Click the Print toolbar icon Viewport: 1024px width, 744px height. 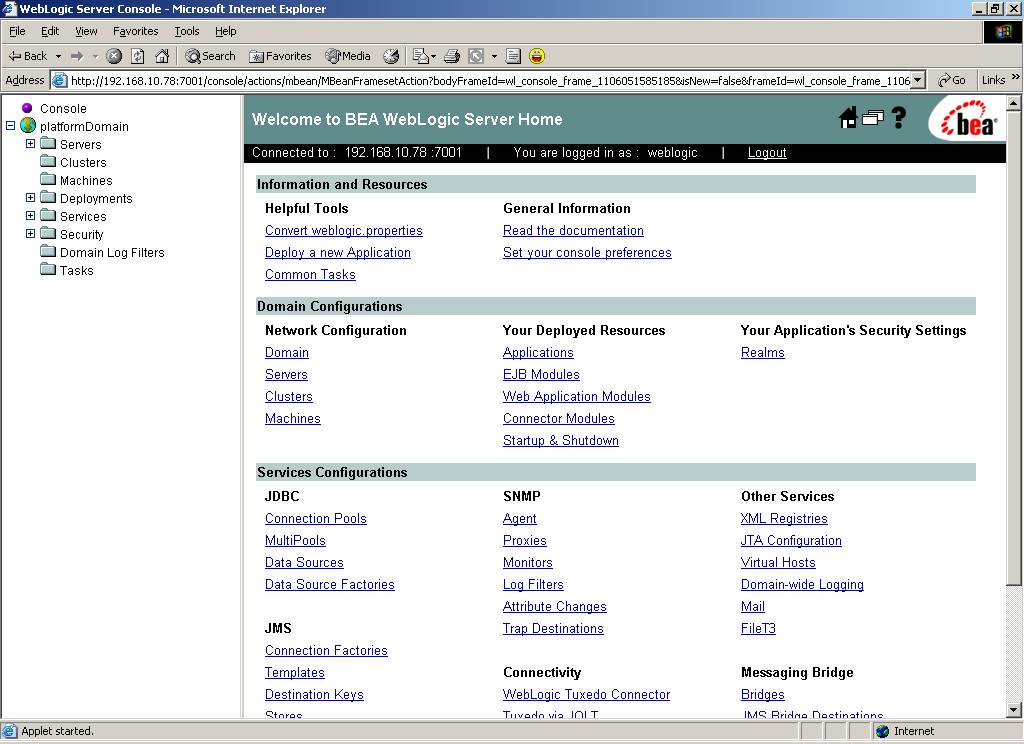[452, 56]
